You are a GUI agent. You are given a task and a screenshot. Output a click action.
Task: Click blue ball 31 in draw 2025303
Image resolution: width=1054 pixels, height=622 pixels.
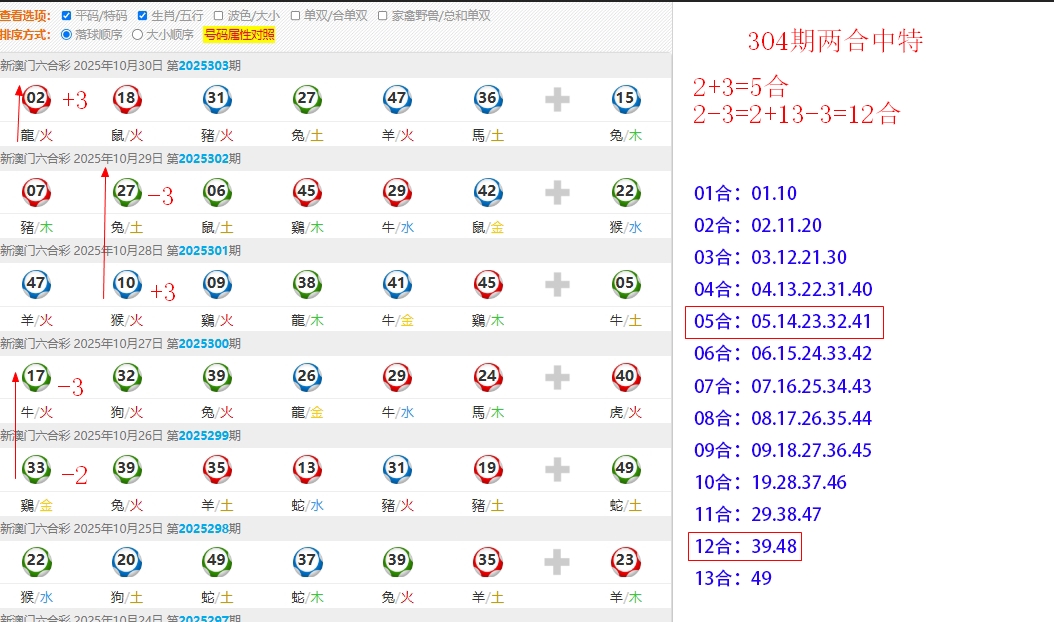pos(216,98)
